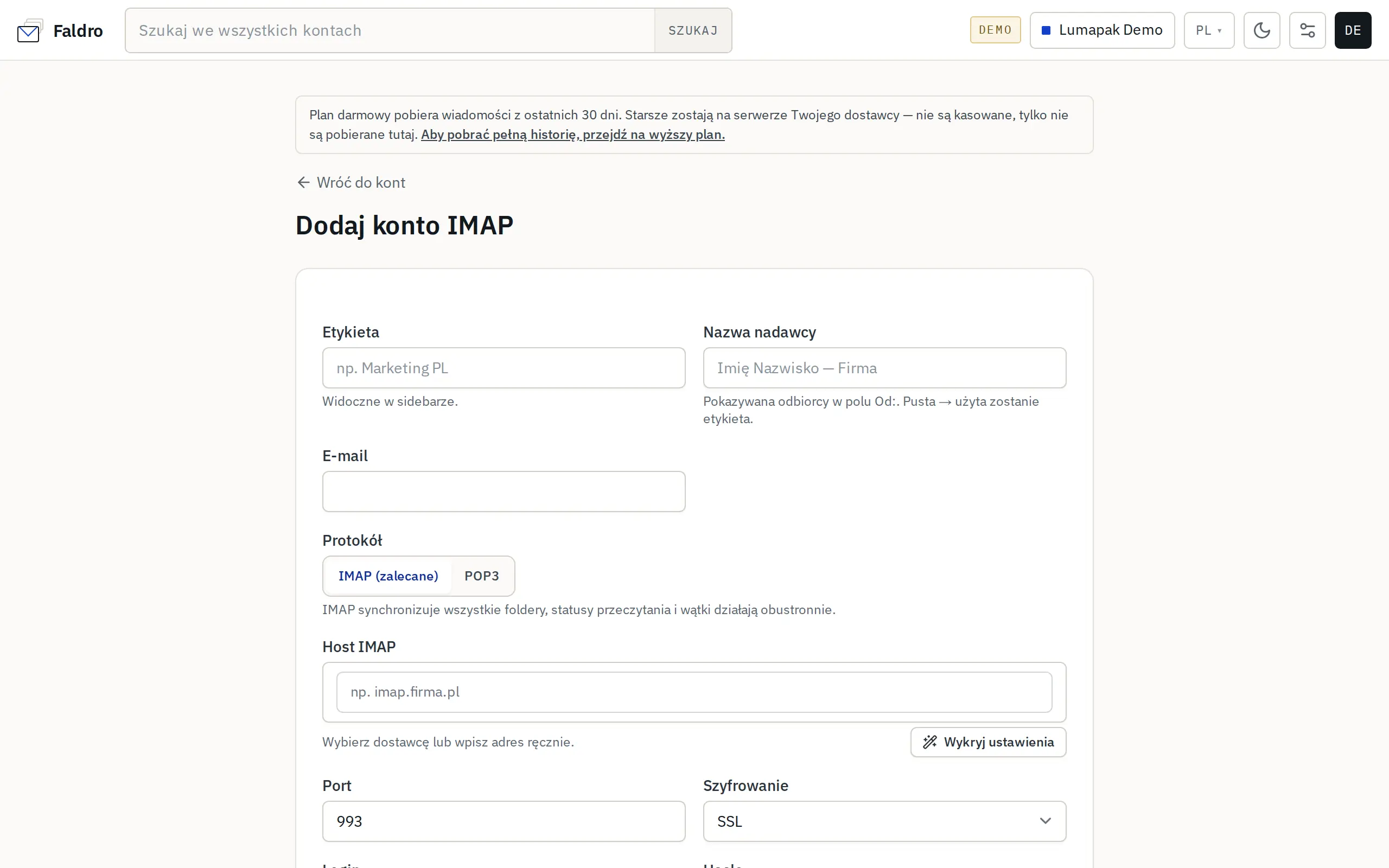The image size is (1389, 868).
Task: Click the Protokół label
Action: (x=352, y=540)
